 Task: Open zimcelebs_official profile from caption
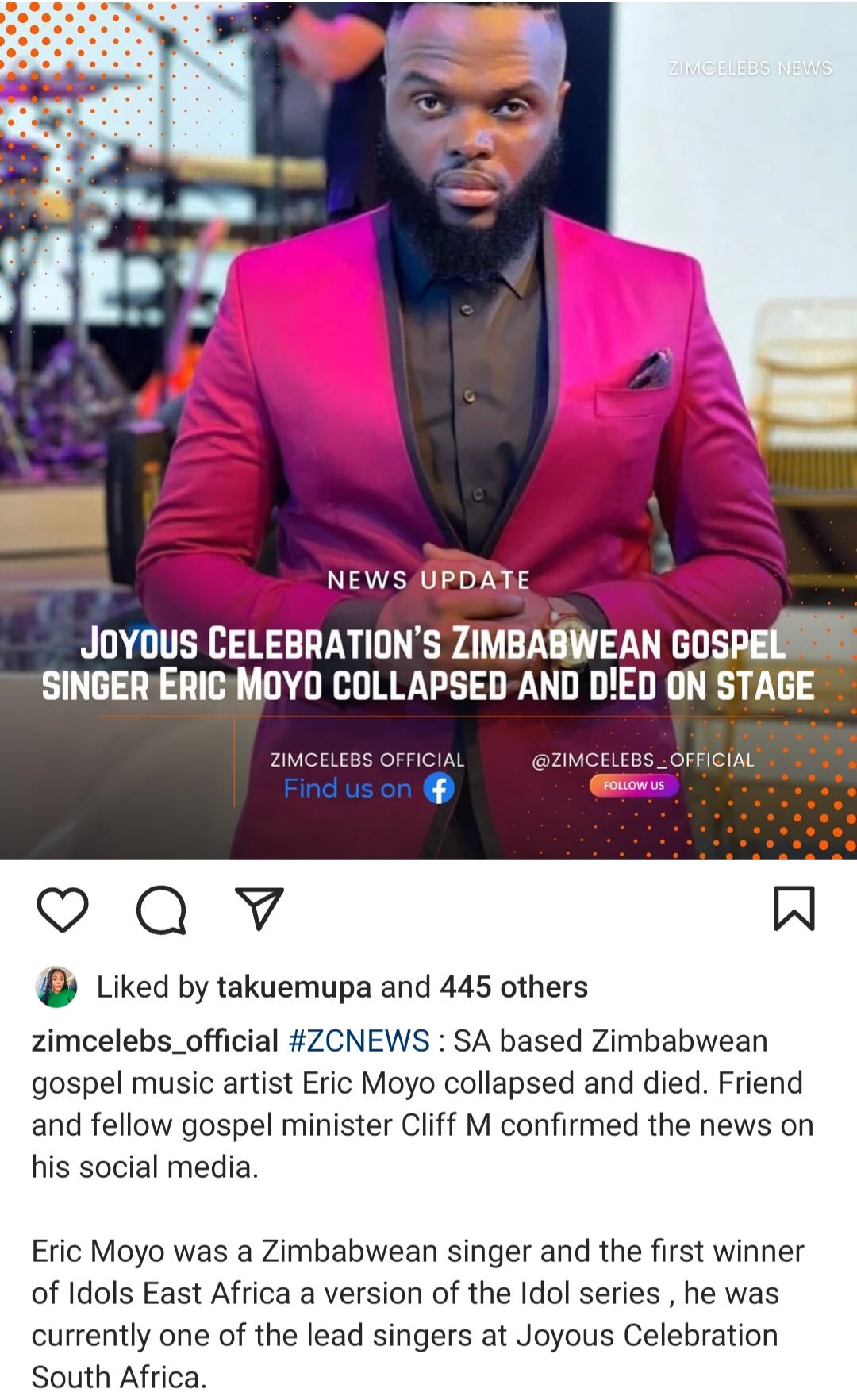point(155,1040)
